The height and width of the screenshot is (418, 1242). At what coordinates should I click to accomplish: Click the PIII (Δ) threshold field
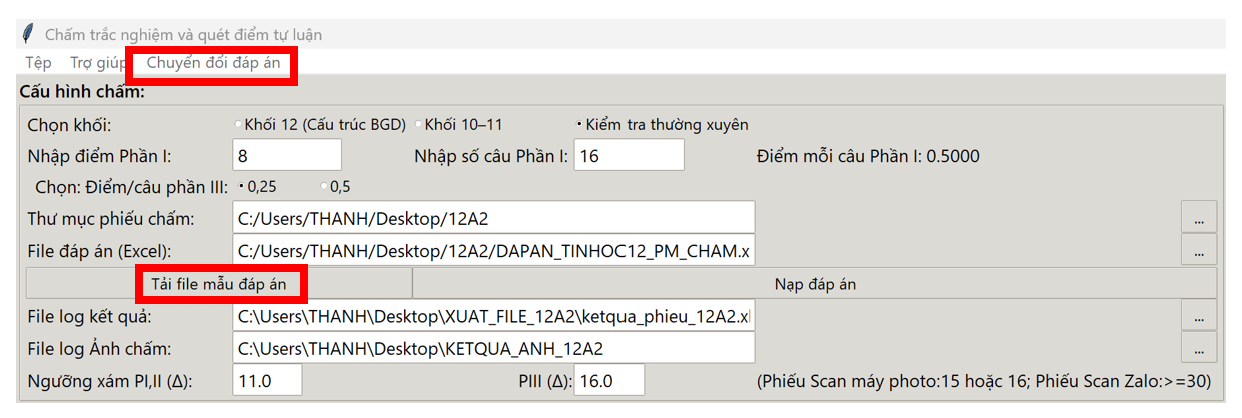tap(609, 380)
